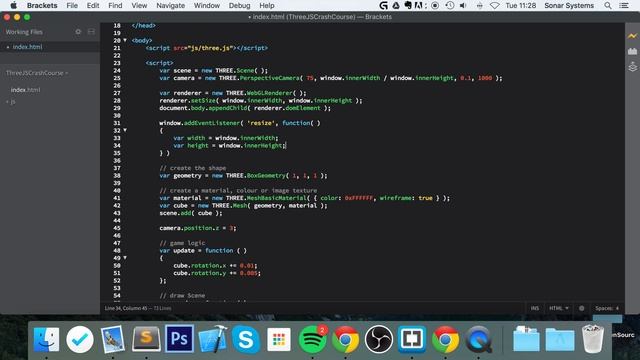Open the Applications folder in the dock

560,339
